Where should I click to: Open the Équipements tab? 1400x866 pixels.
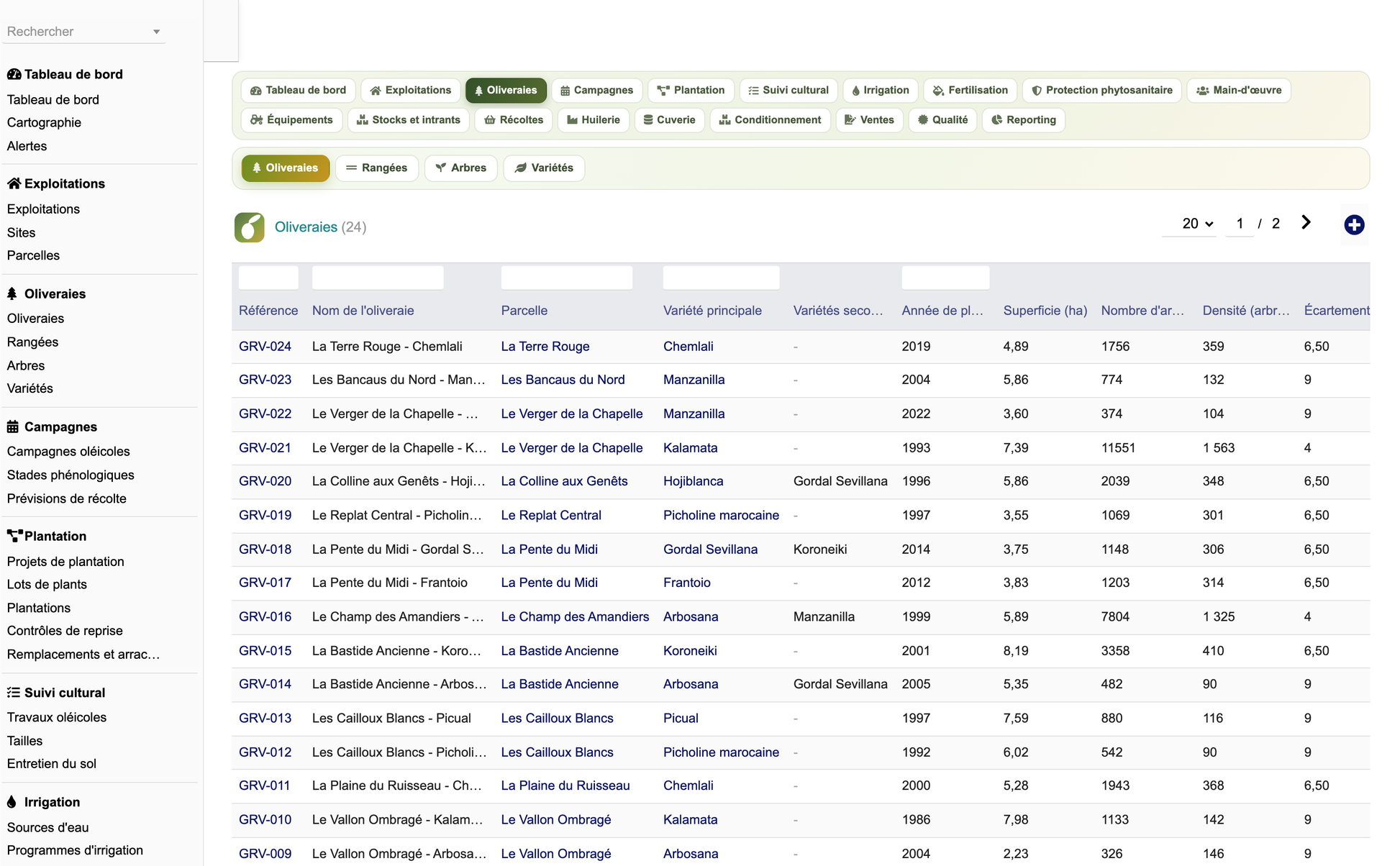[x=291, y=119]
